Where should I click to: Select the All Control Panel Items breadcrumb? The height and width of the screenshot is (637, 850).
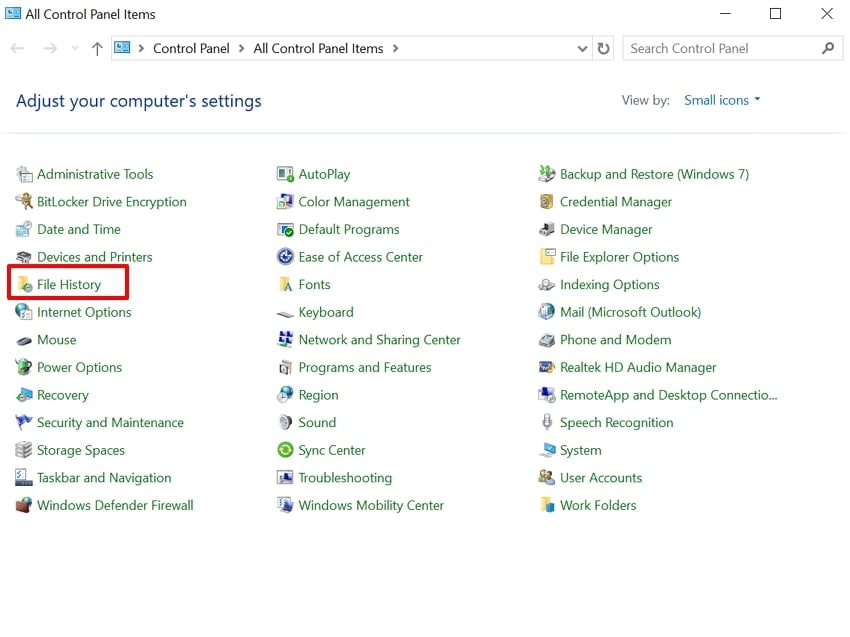tap(318, 47)
